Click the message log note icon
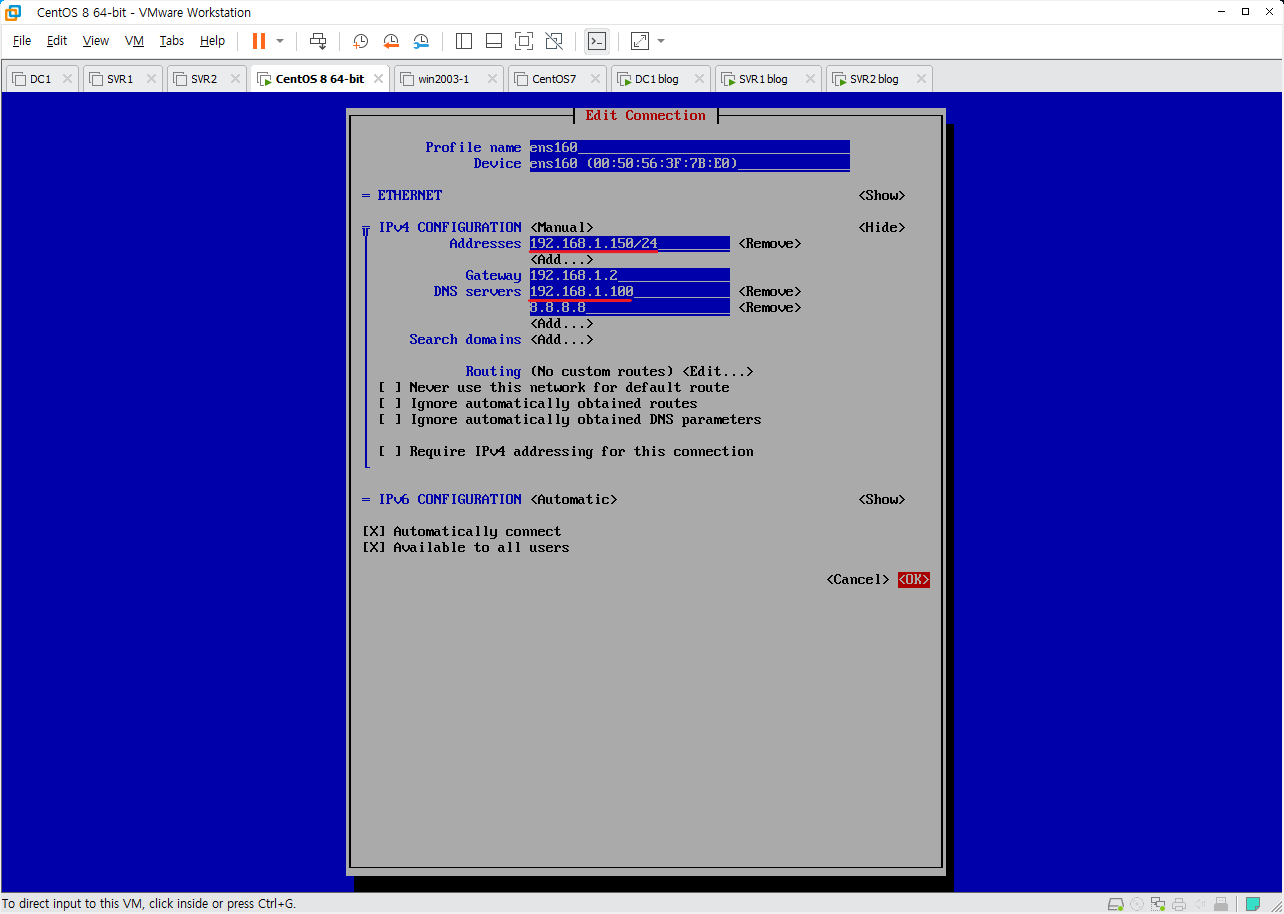 1253,904
